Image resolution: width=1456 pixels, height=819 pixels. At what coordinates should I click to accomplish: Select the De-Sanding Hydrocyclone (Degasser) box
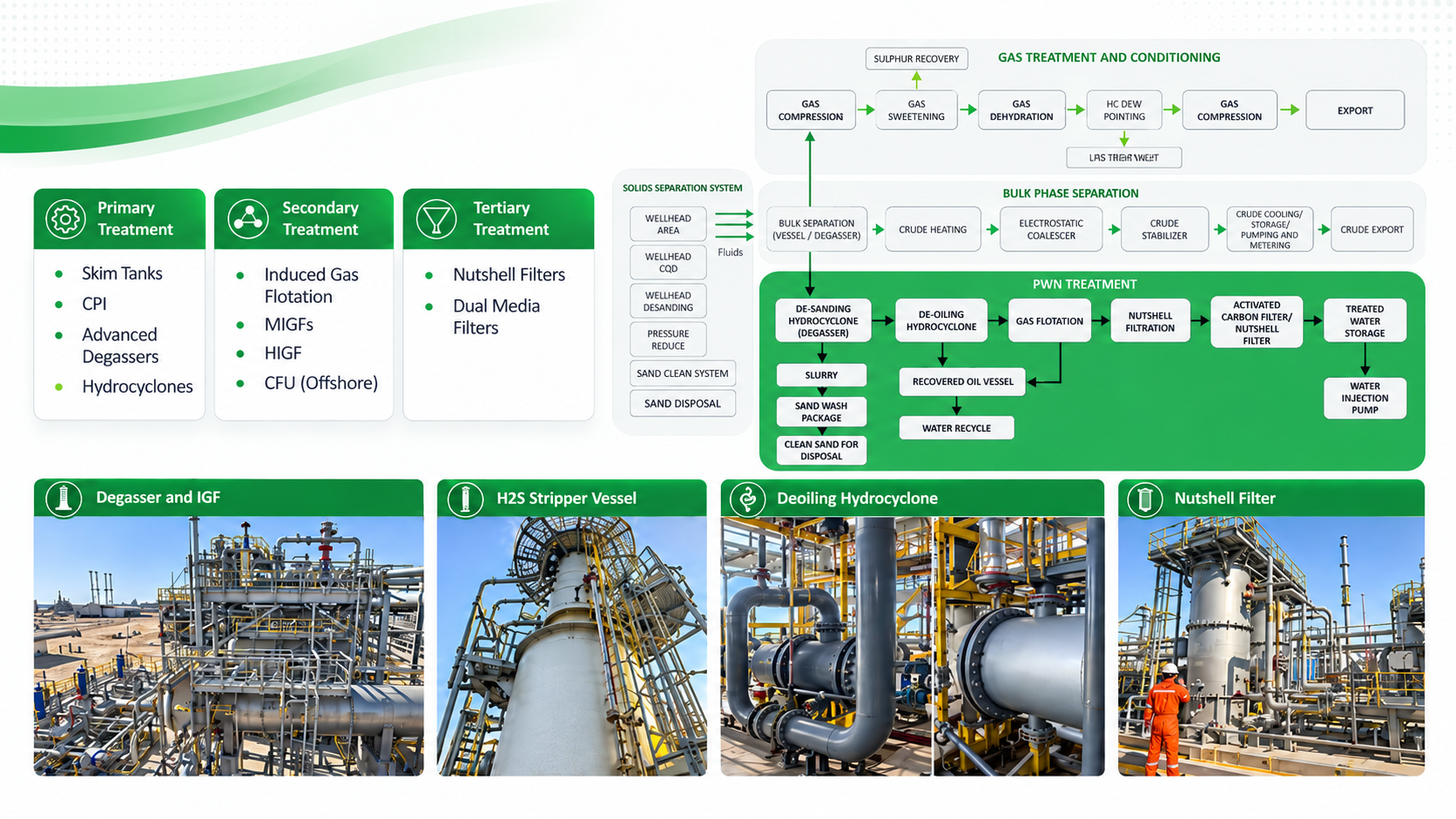tap(823, 321)
